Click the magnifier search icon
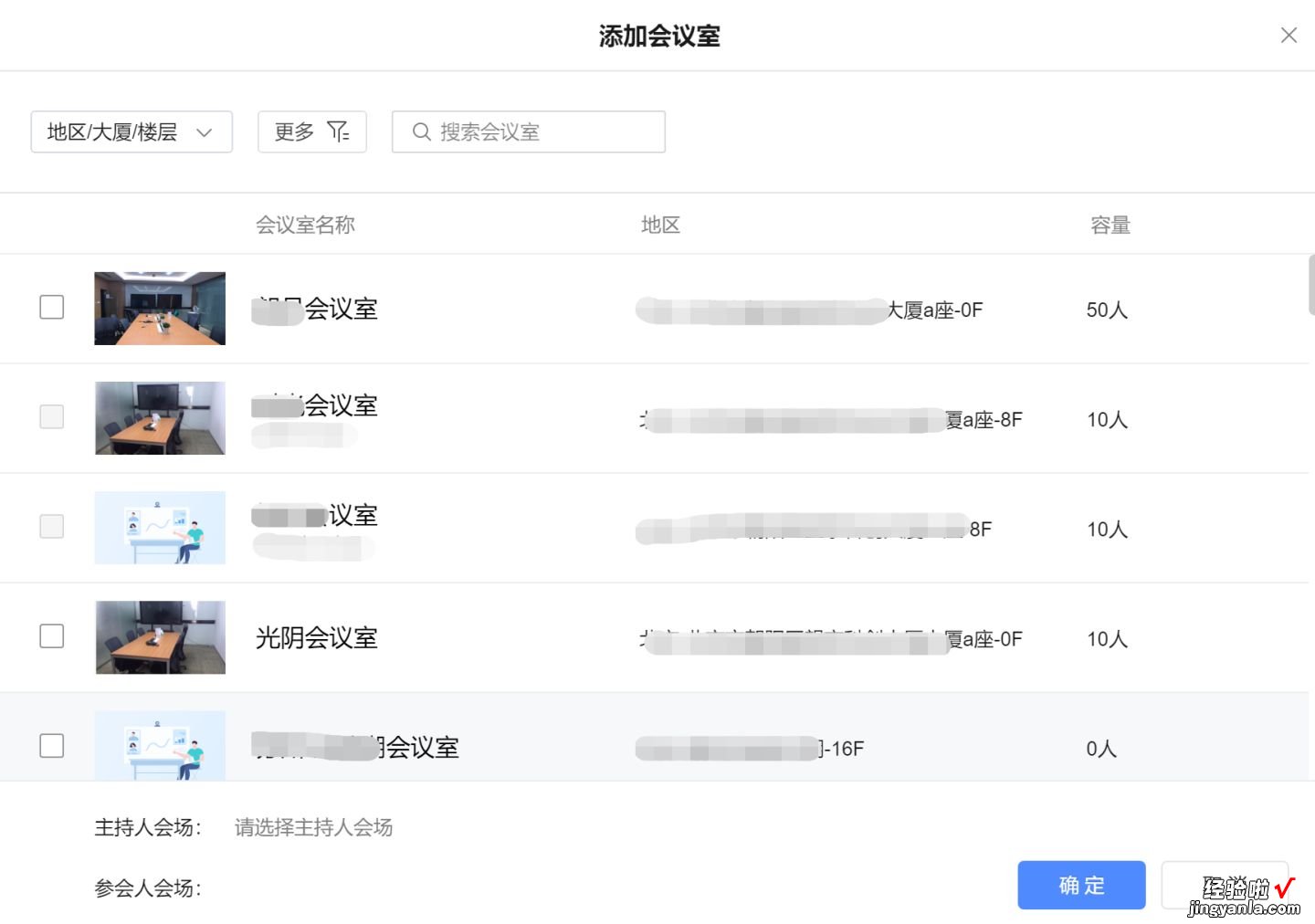This screenshot has width=1315, height=924. [421, 131]
